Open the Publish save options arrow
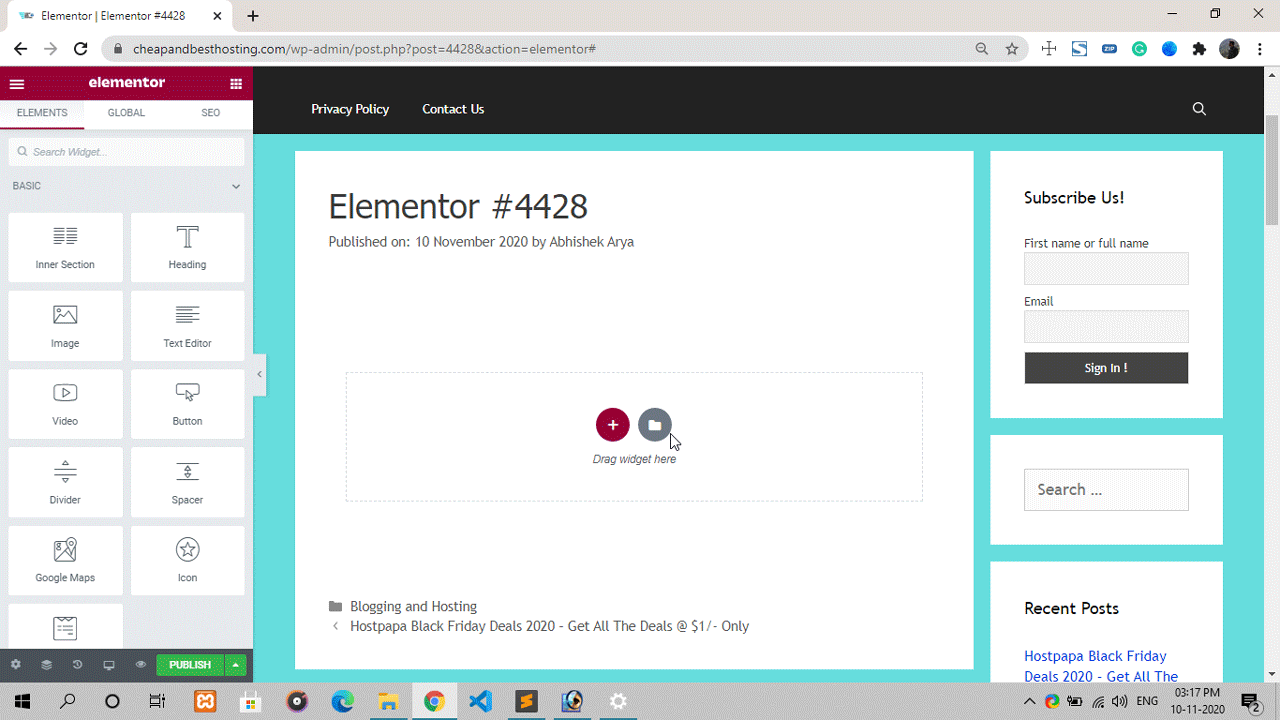This screenshot has width=1280, height=720. 236,665
